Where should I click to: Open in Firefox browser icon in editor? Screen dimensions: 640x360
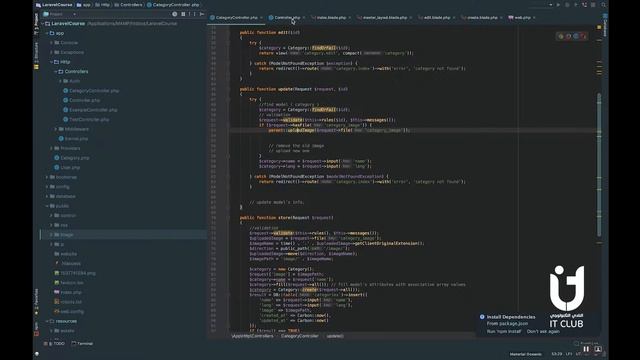569,36
